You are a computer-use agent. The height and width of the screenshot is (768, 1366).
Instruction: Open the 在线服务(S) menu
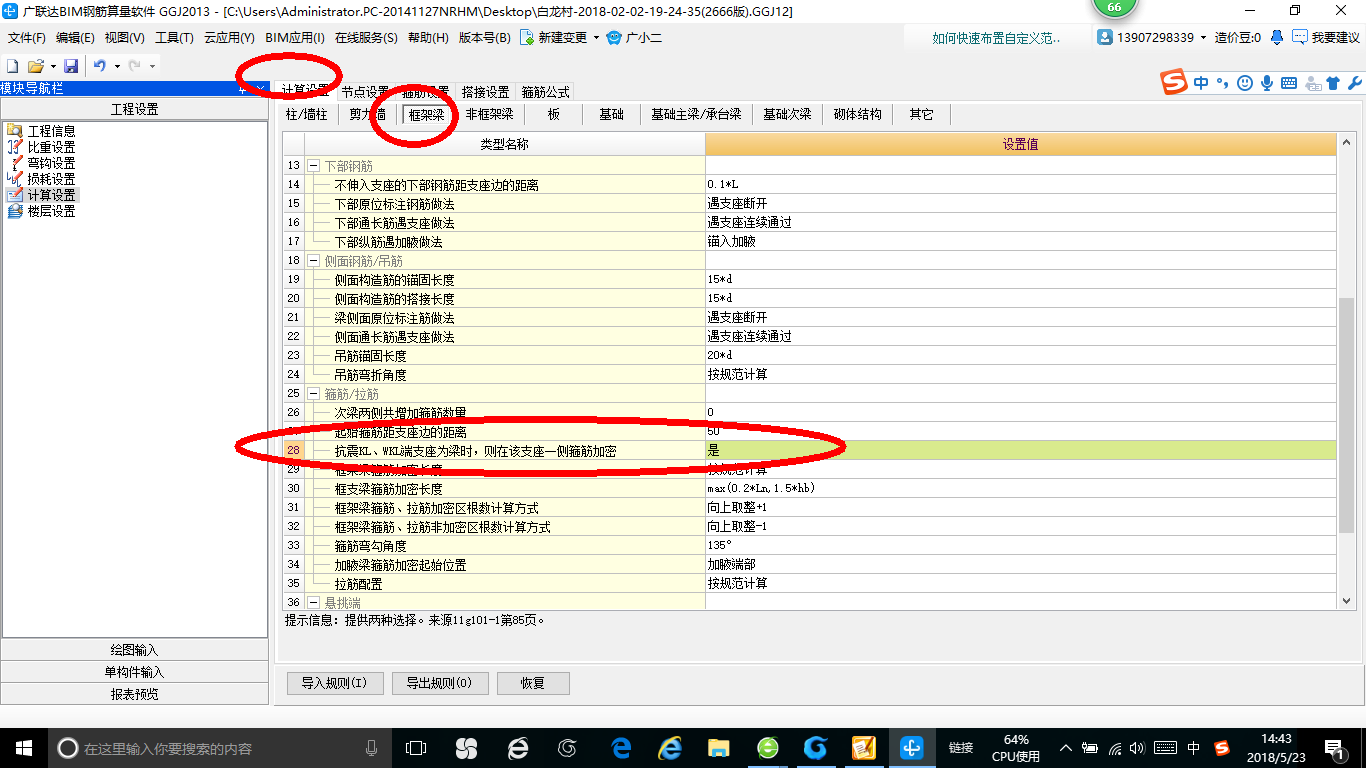click(x=367, y=37)
